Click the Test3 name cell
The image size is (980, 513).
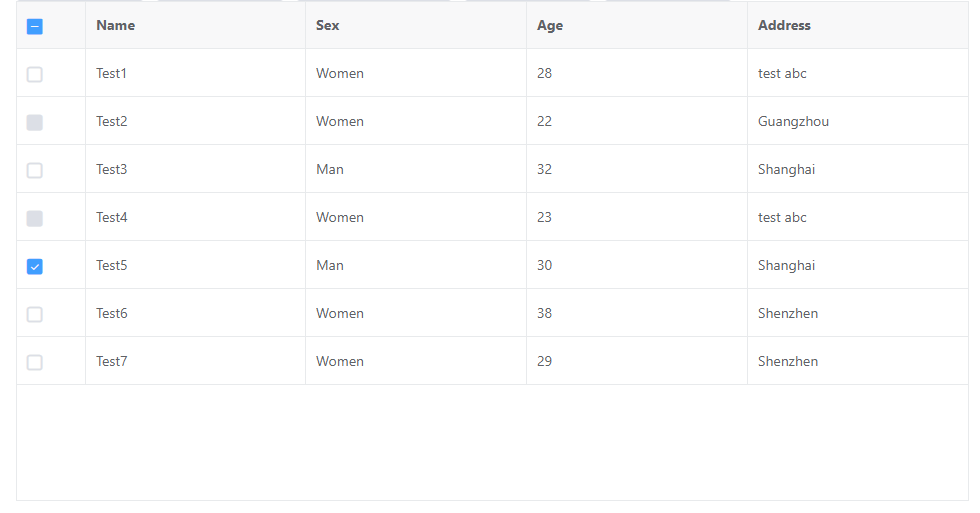click(x=112, y=170)
